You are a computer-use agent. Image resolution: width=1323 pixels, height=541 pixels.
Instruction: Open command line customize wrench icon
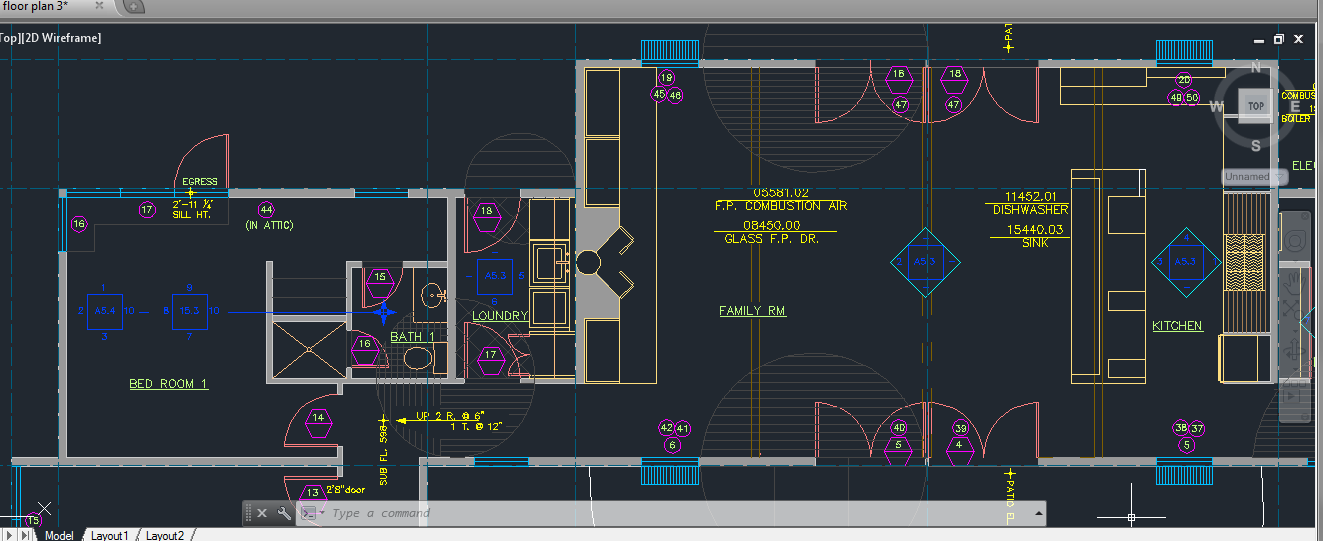coord(285,513)
